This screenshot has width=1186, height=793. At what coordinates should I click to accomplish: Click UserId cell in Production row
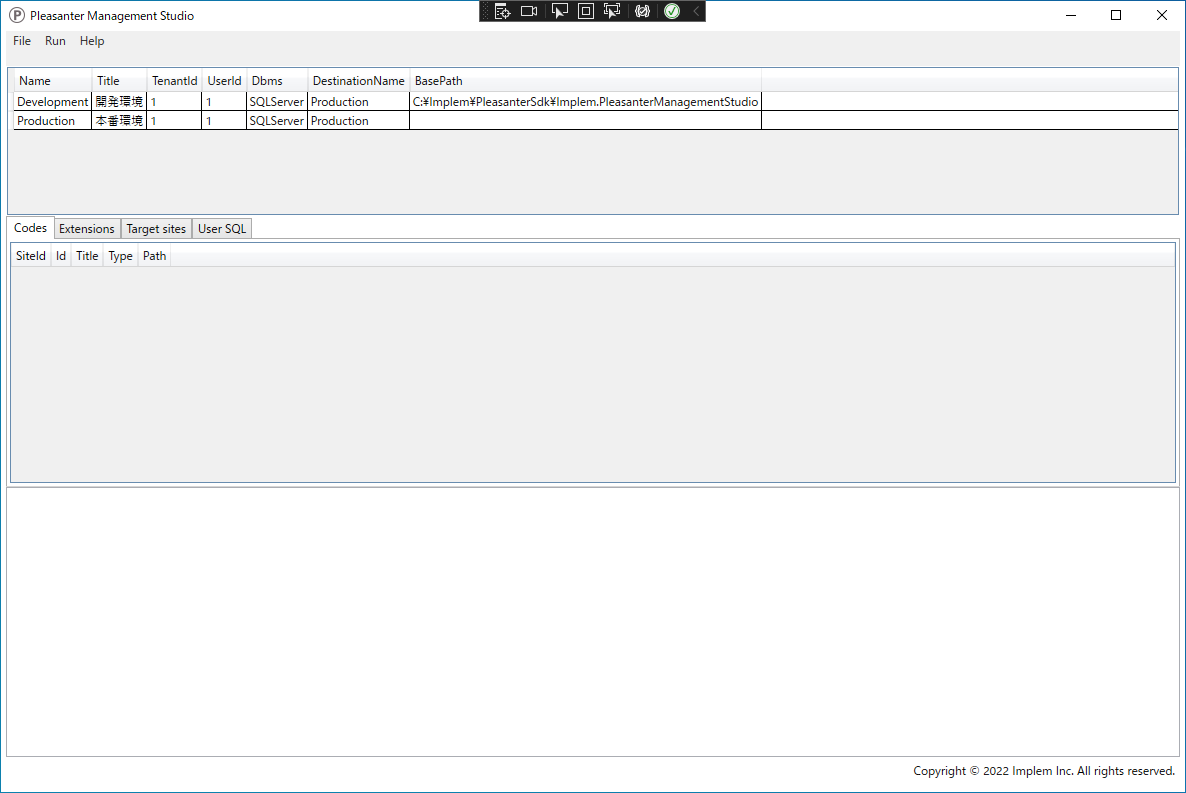(x=224, y=120)
